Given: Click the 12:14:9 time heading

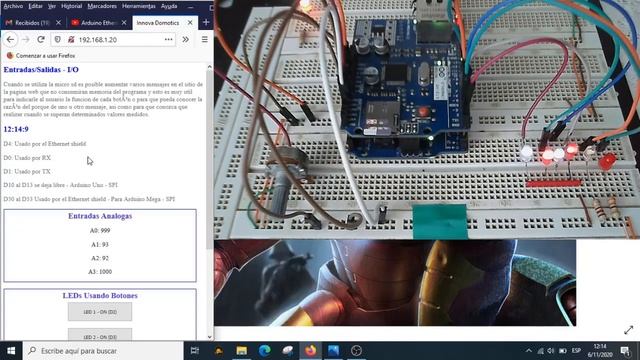Looking at the screenshot, I should [16, 129].
